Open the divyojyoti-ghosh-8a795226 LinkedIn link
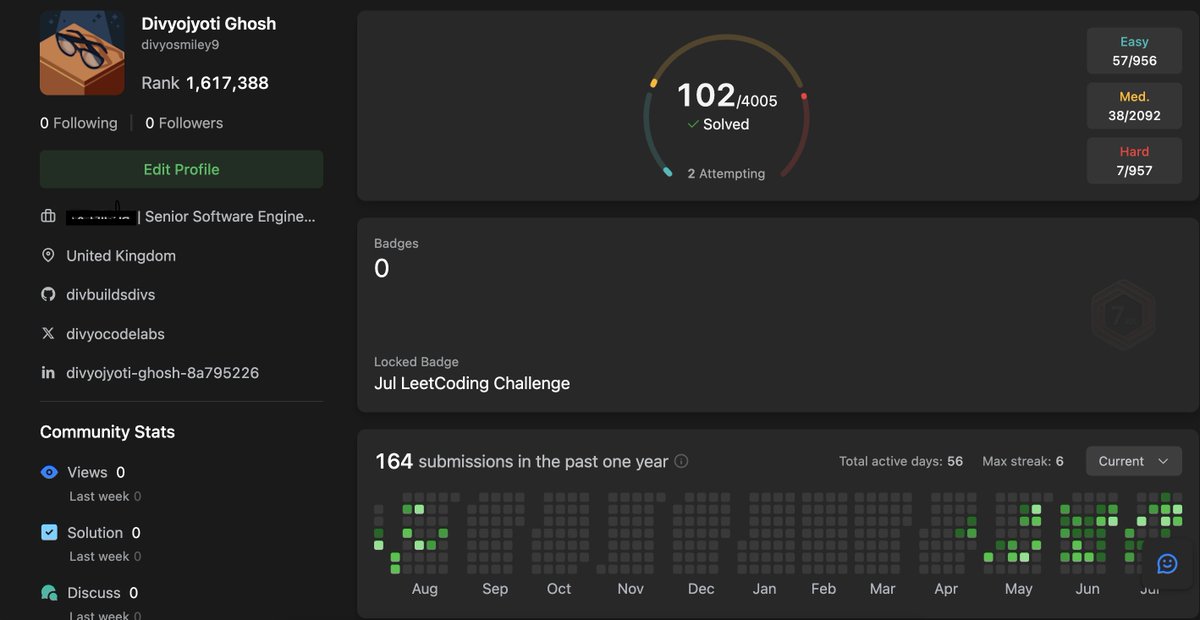Screen dimensions: 1200x620 click(163, 373)
